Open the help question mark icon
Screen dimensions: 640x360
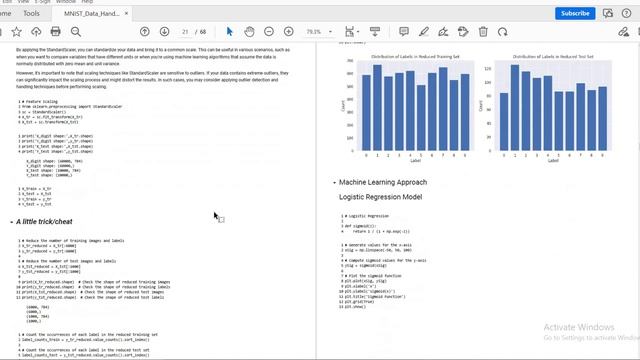pyautogui.click(x=627, y=13)
